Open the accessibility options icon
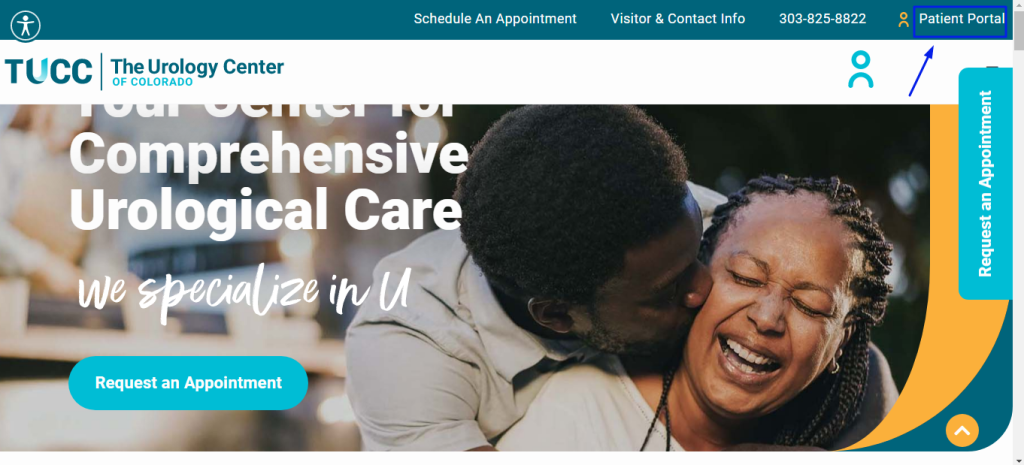 pyautogui.click(x=26, y=25)
